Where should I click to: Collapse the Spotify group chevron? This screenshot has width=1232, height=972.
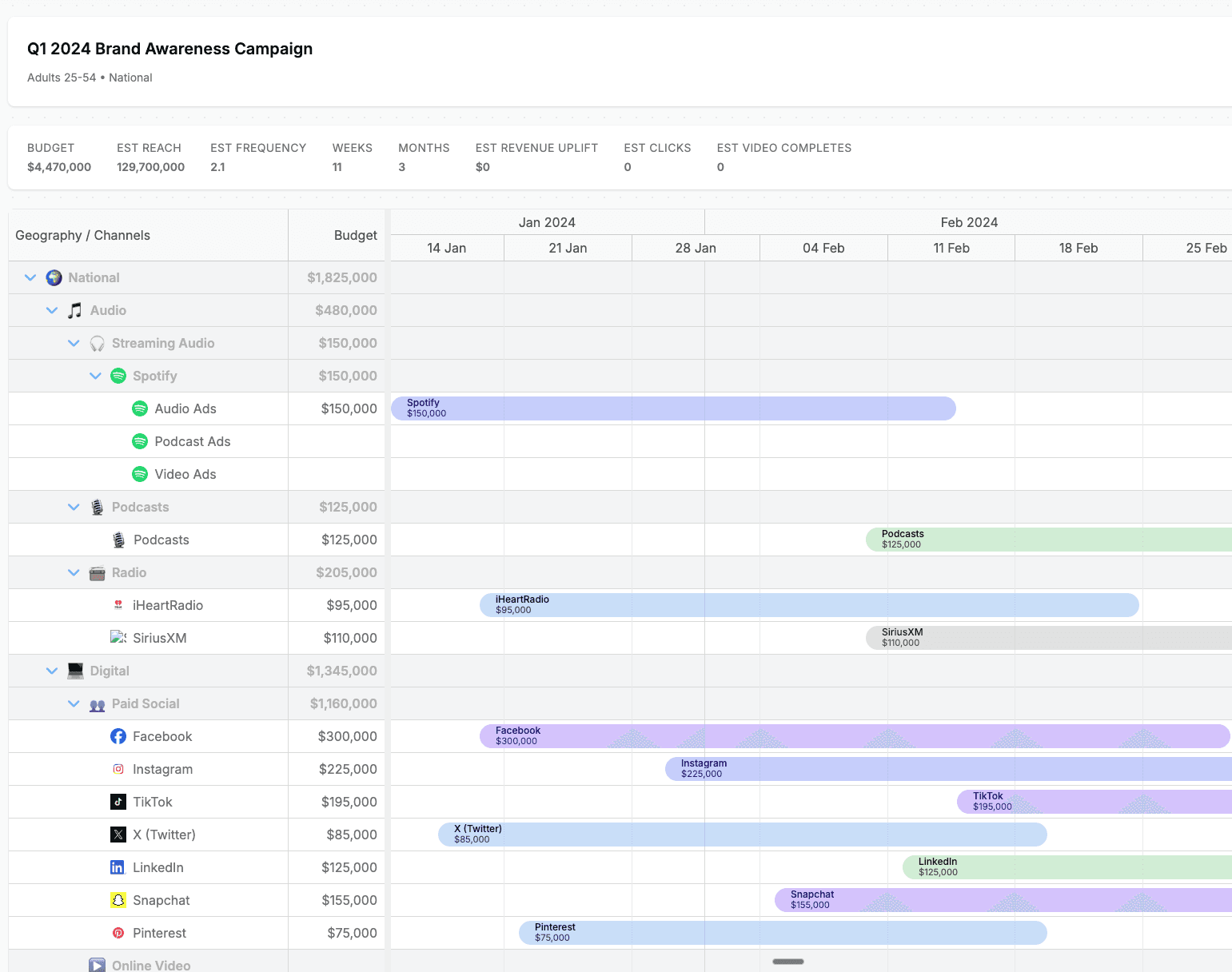click(x=95, y=376)
